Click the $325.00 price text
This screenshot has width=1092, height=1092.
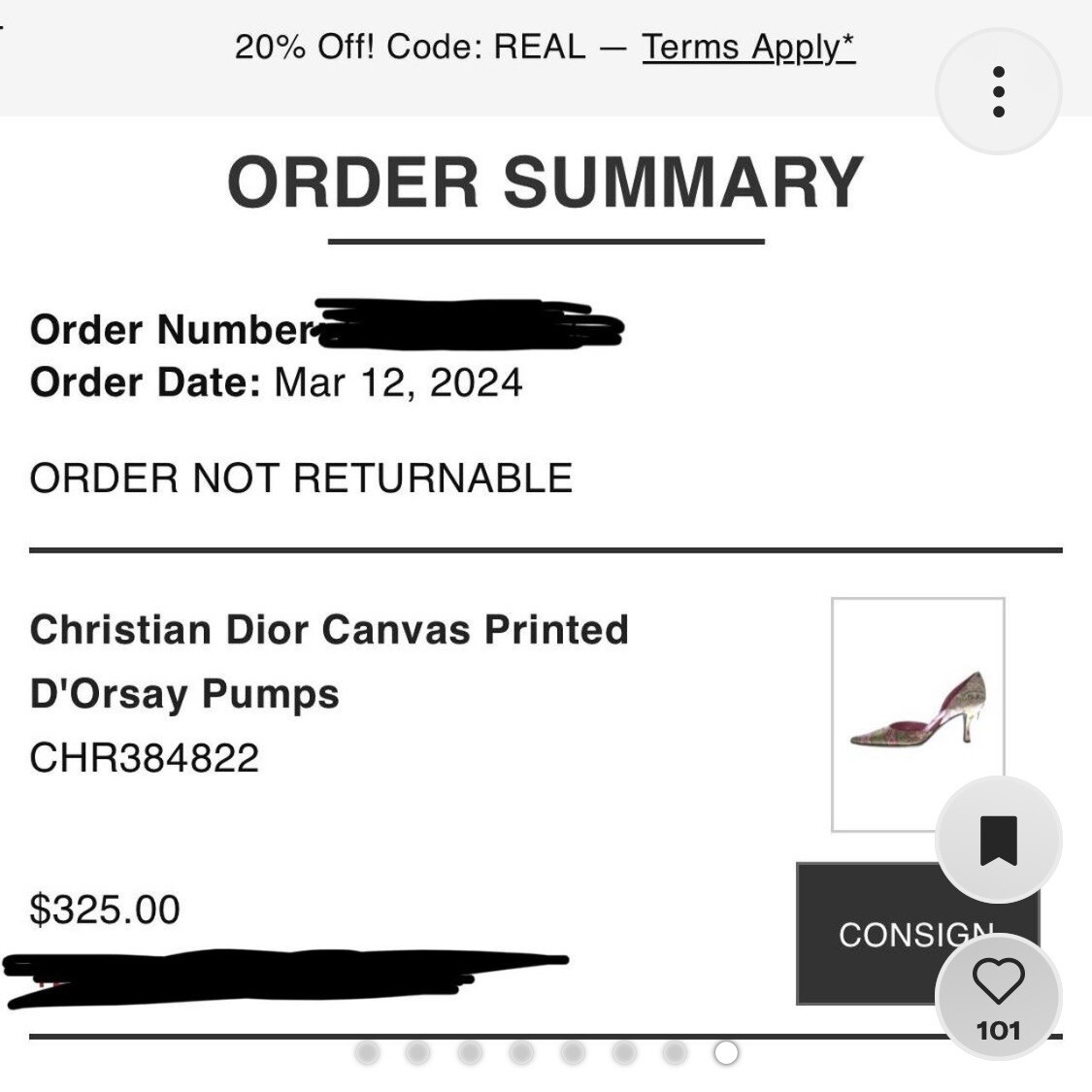pos(105,910)
